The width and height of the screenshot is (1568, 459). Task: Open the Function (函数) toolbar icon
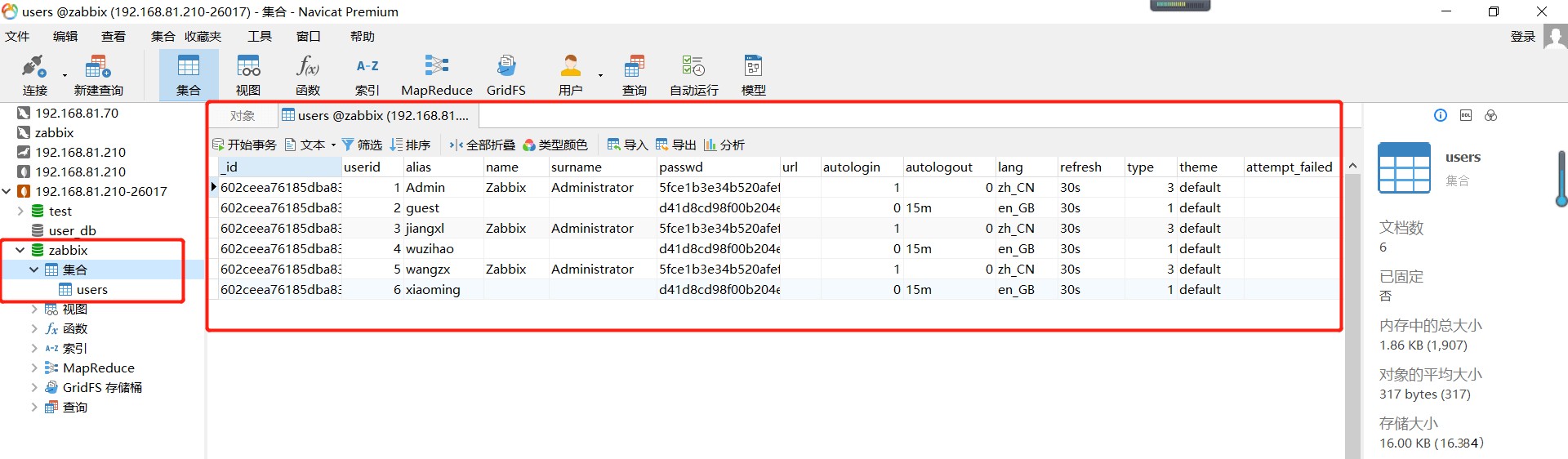pos(308,74)
